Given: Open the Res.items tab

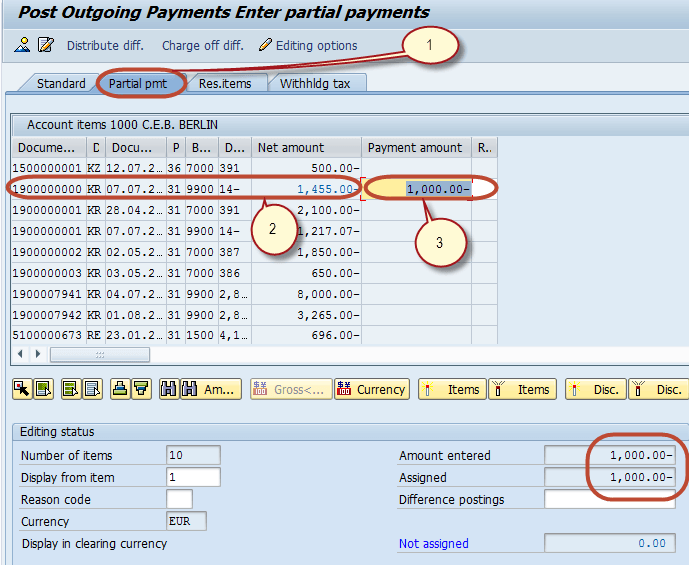Looking at the screenshot, I should [x=224, y=83].
